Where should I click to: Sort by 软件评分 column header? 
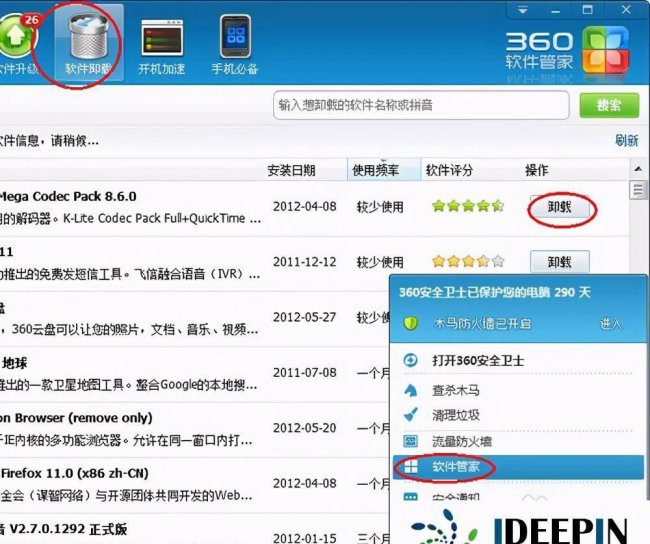449,170
